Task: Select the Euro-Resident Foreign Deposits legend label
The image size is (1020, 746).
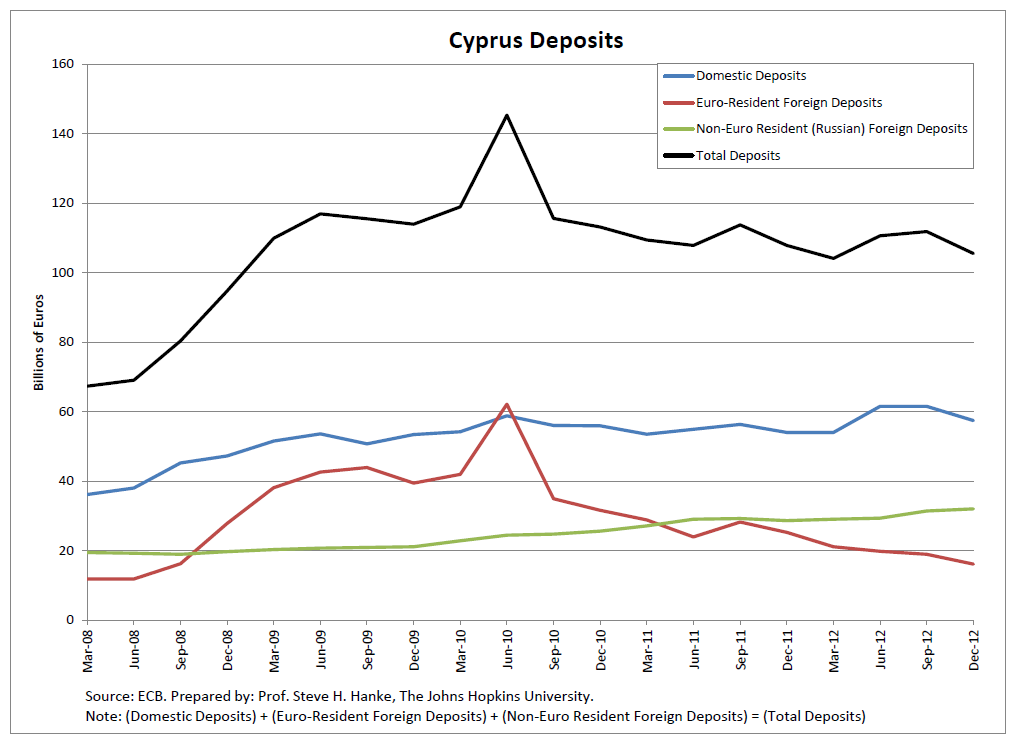Action: (x=789, y=102)
